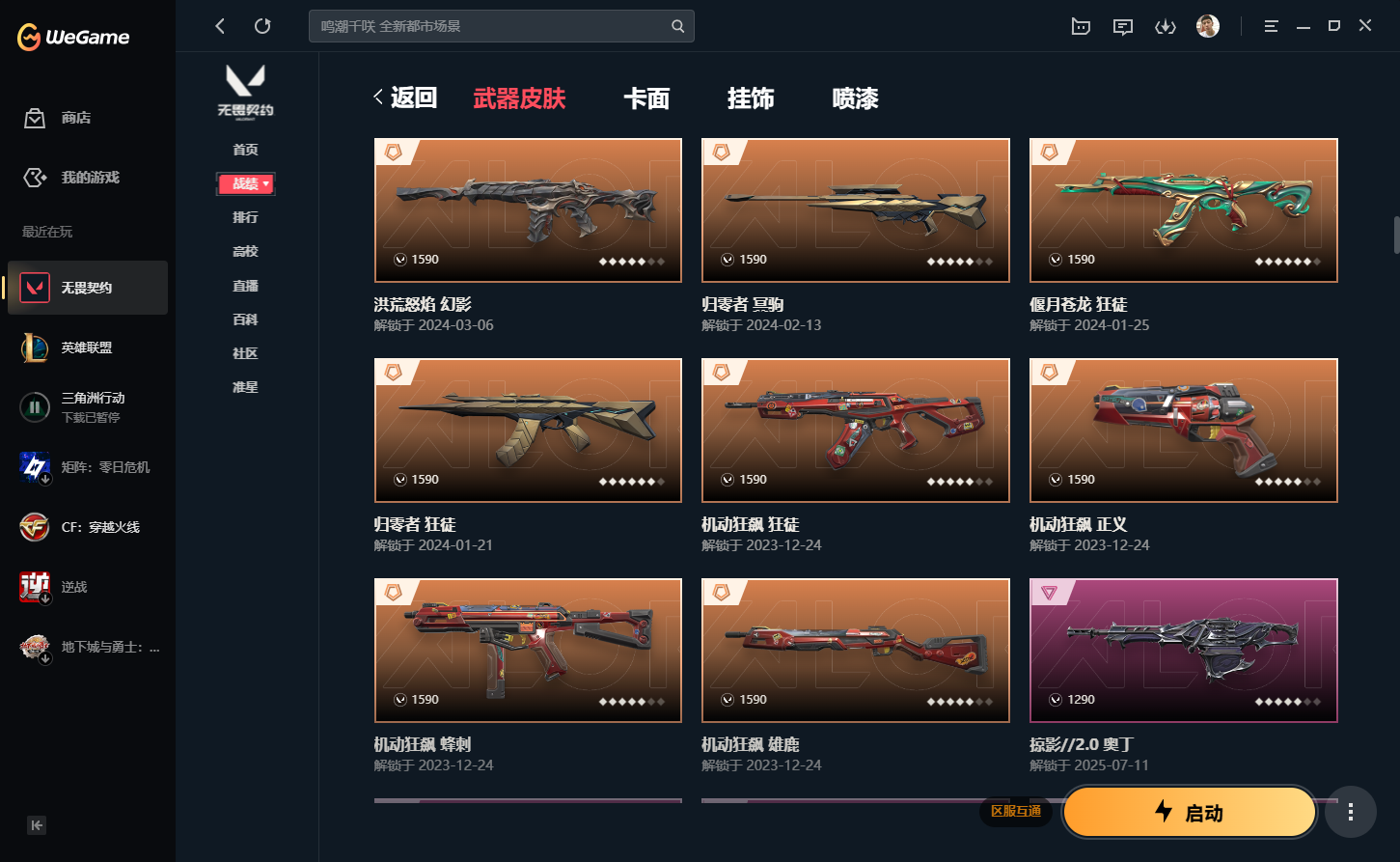Click the search input field
The width and height of the screenshot is (1400, 862).
[x=490, y=26]
